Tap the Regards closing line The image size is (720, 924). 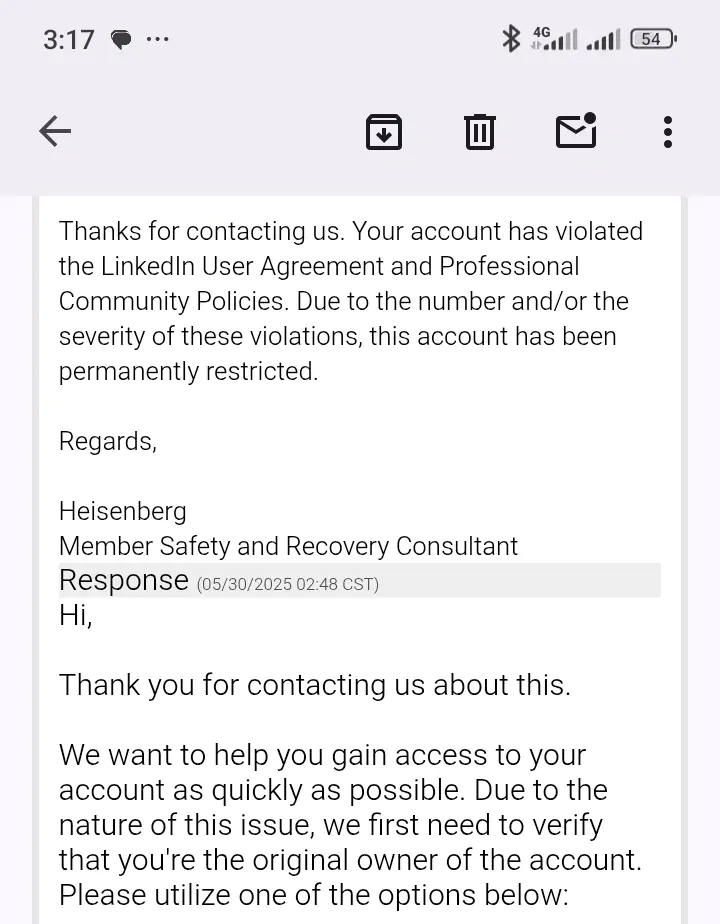107,441
